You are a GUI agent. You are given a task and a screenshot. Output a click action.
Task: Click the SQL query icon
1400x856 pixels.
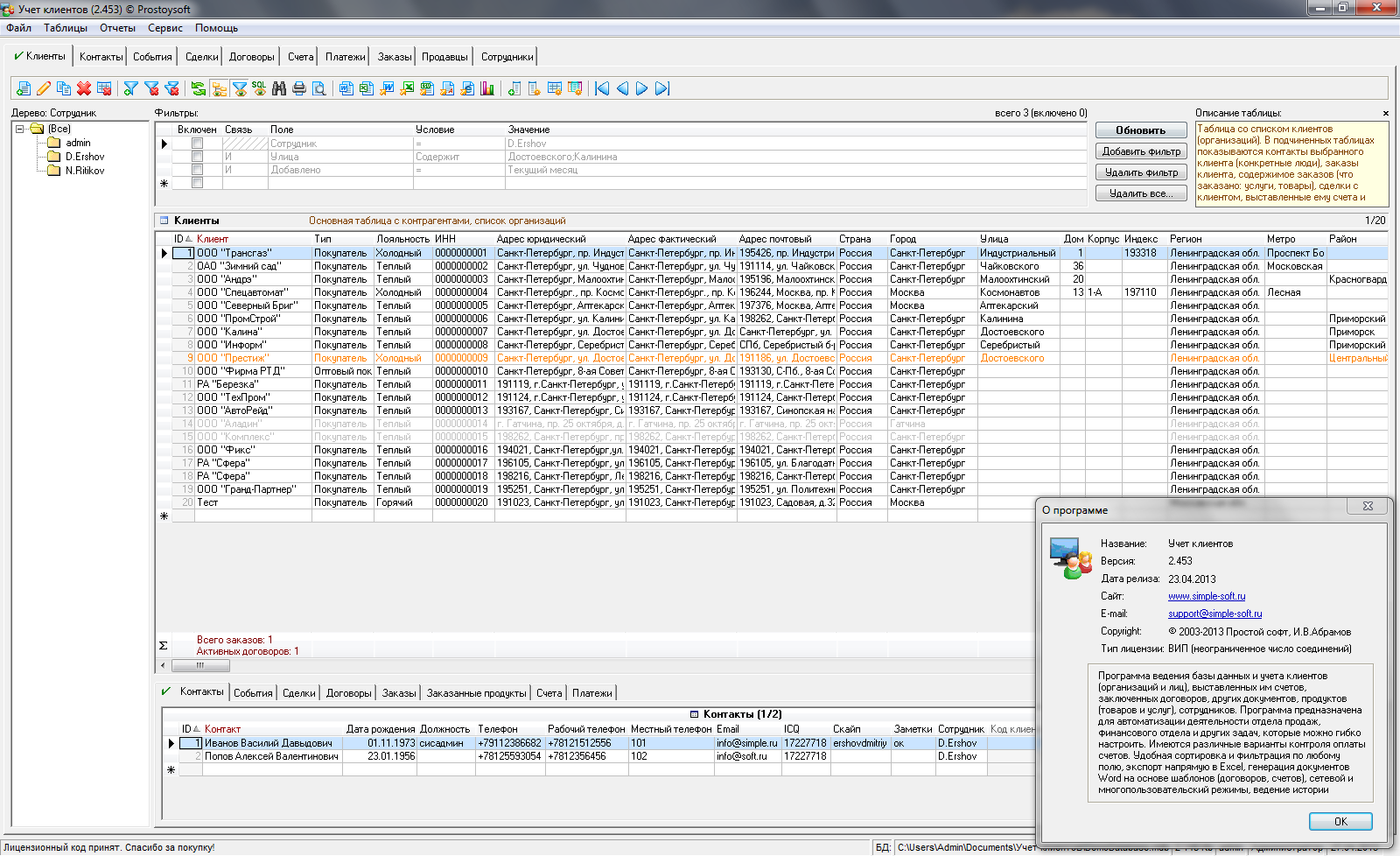[x=259, y=88]
